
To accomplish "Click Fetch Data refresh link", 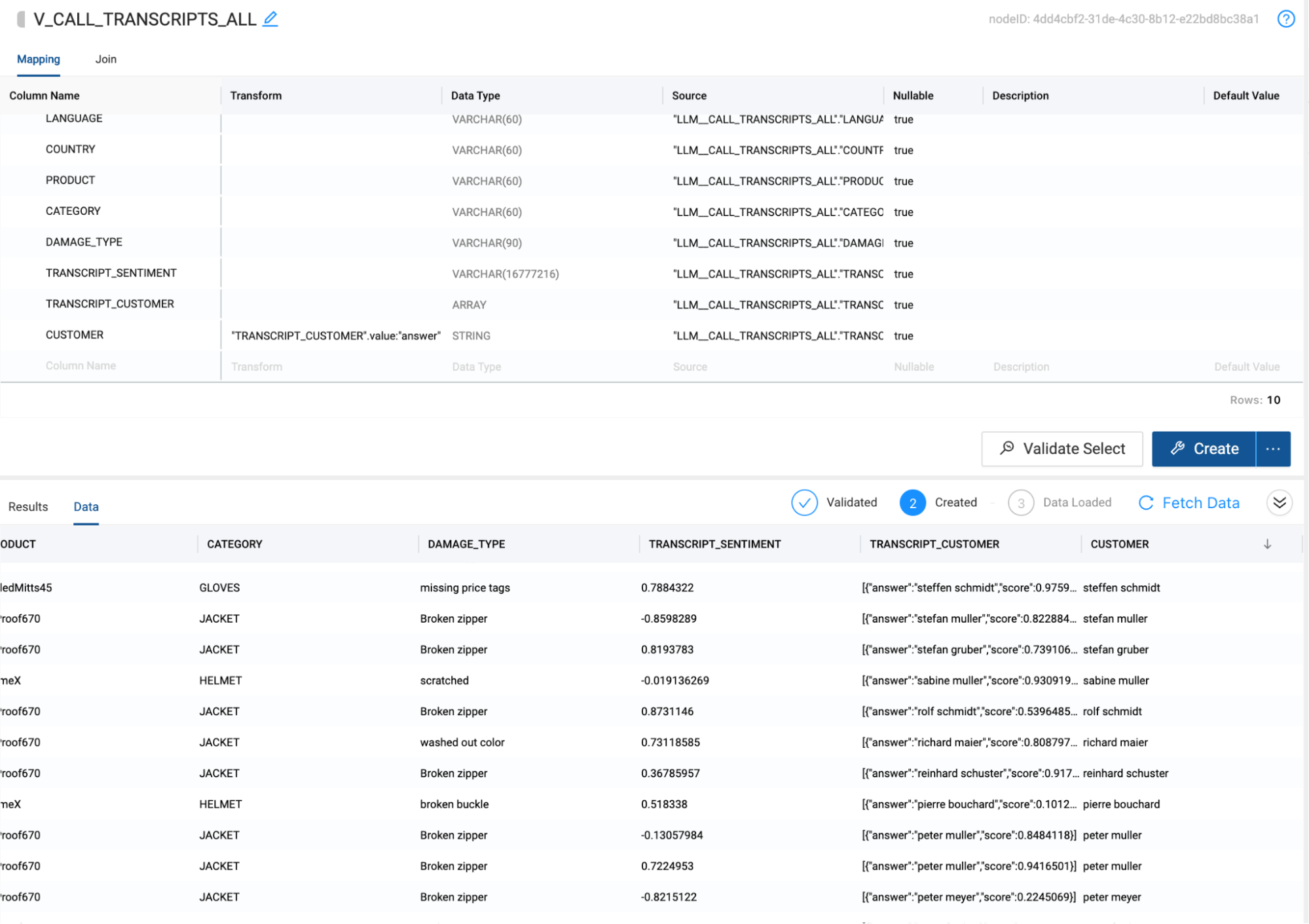I will [1189, 503].
